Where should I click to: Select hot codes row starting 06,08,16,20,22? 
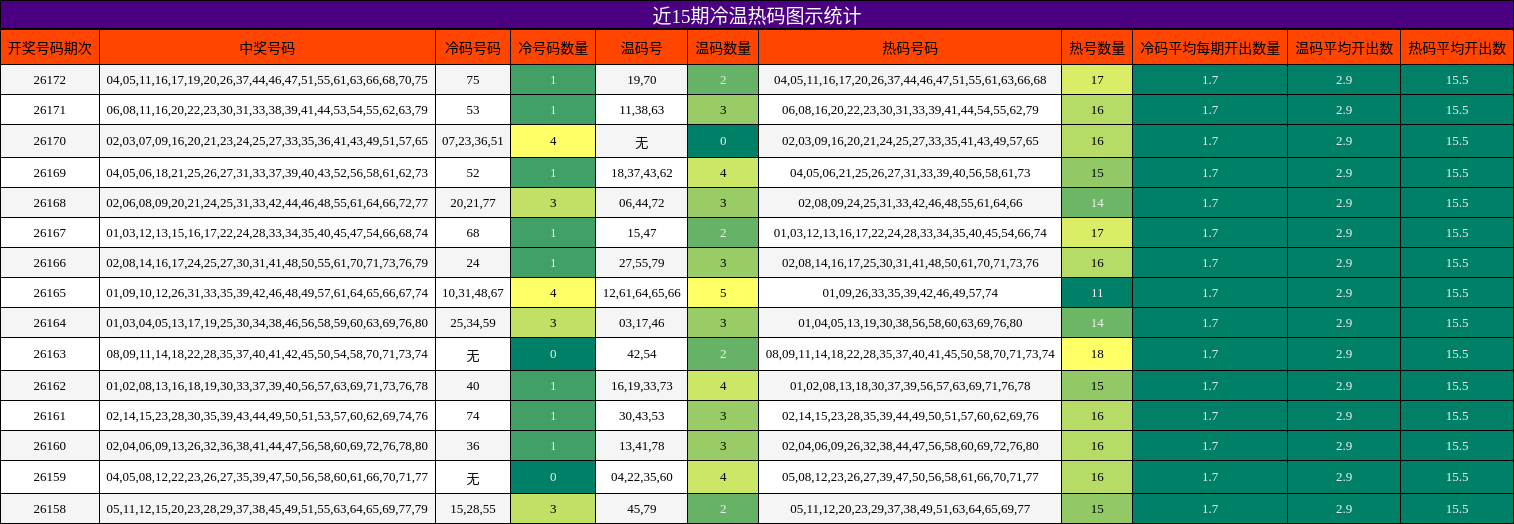click(x=910, y=110)
